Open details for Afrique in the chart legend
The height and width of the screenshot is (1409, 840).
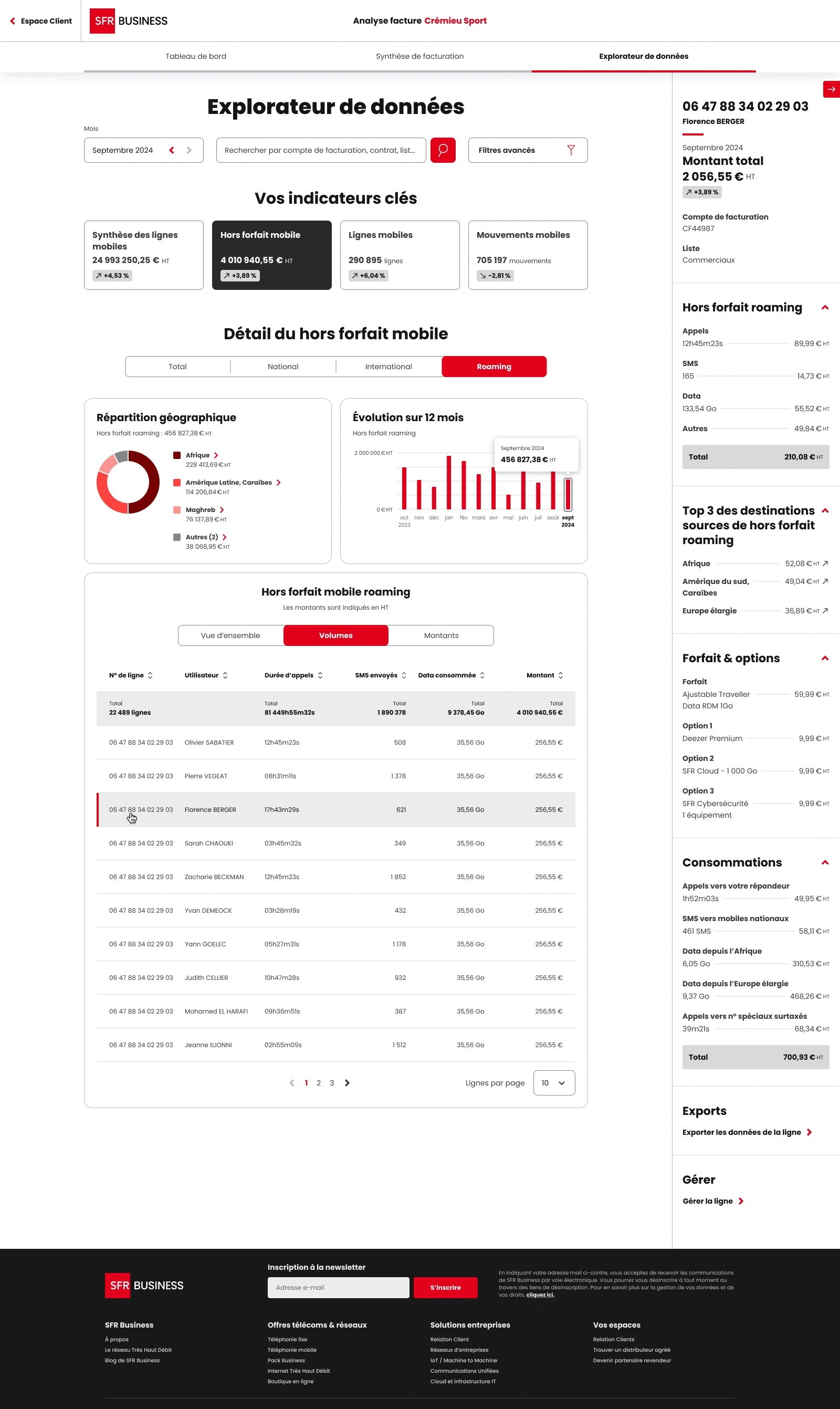[x=216, y=455]
